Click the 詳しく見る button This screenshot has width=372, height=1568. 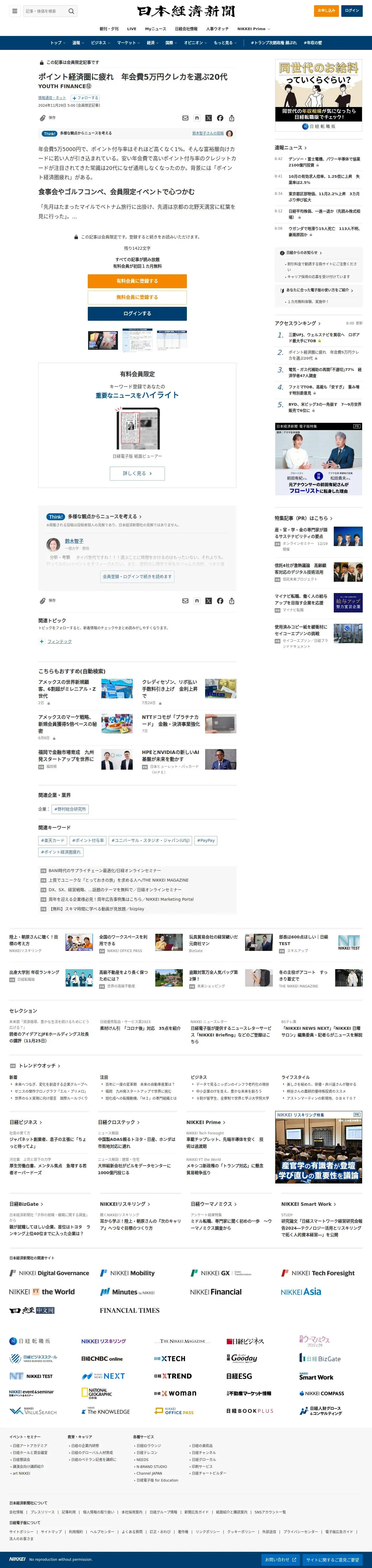137,473
